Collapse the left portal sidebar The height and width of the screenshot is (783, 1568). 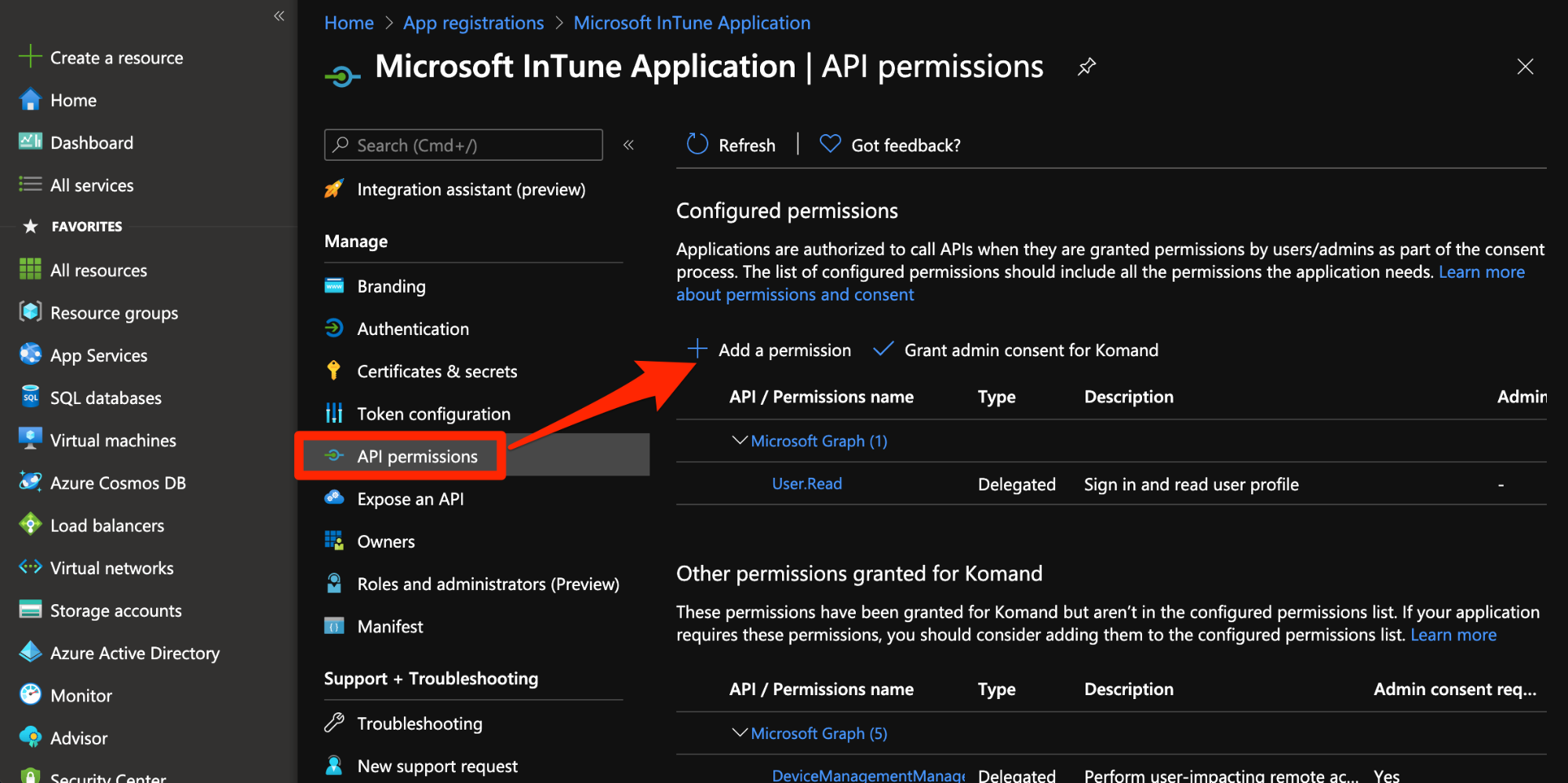(x=279, y=16)
